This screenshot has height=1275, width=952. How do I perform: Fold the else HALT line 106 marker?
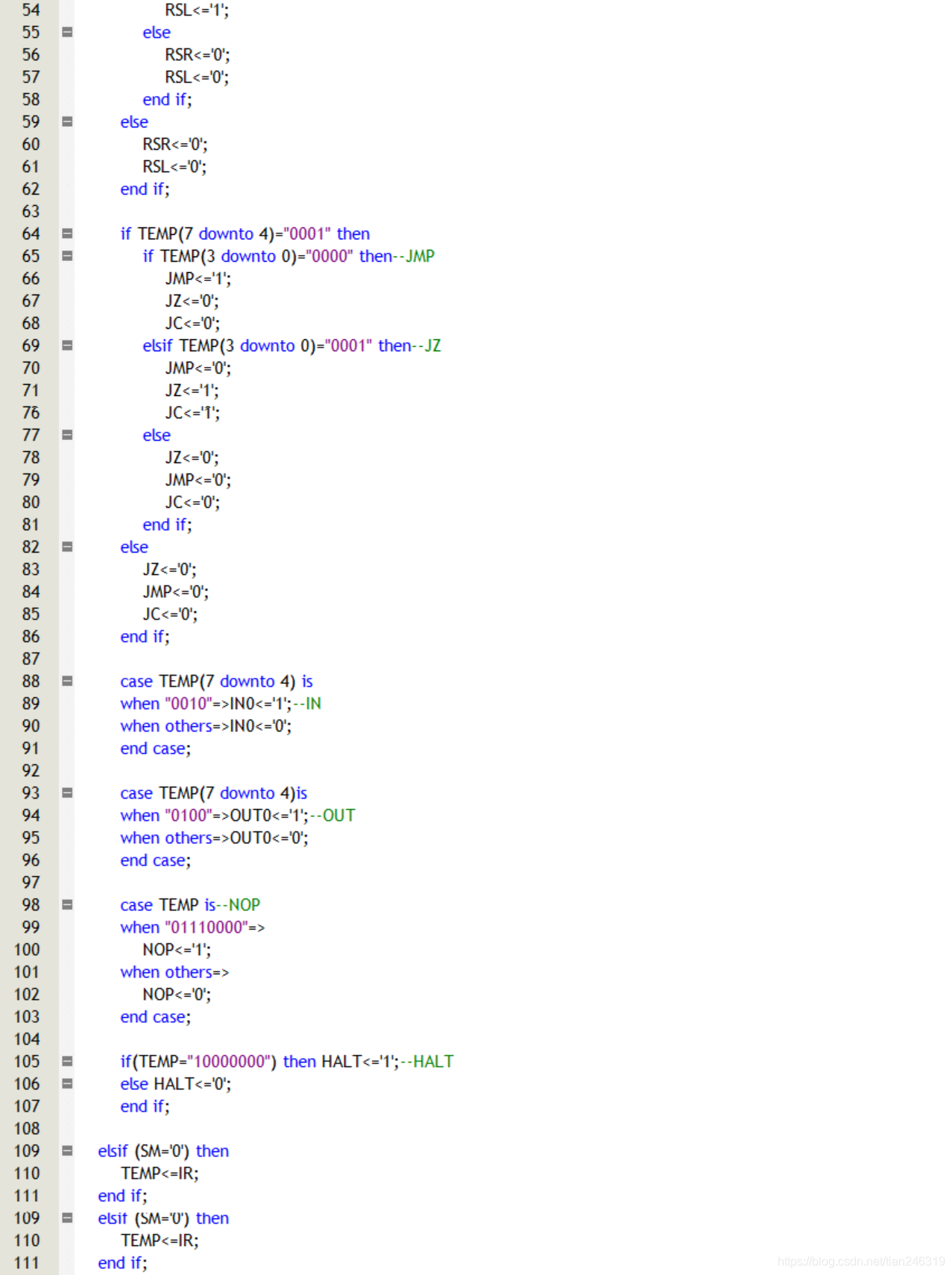coord(67,1083)
